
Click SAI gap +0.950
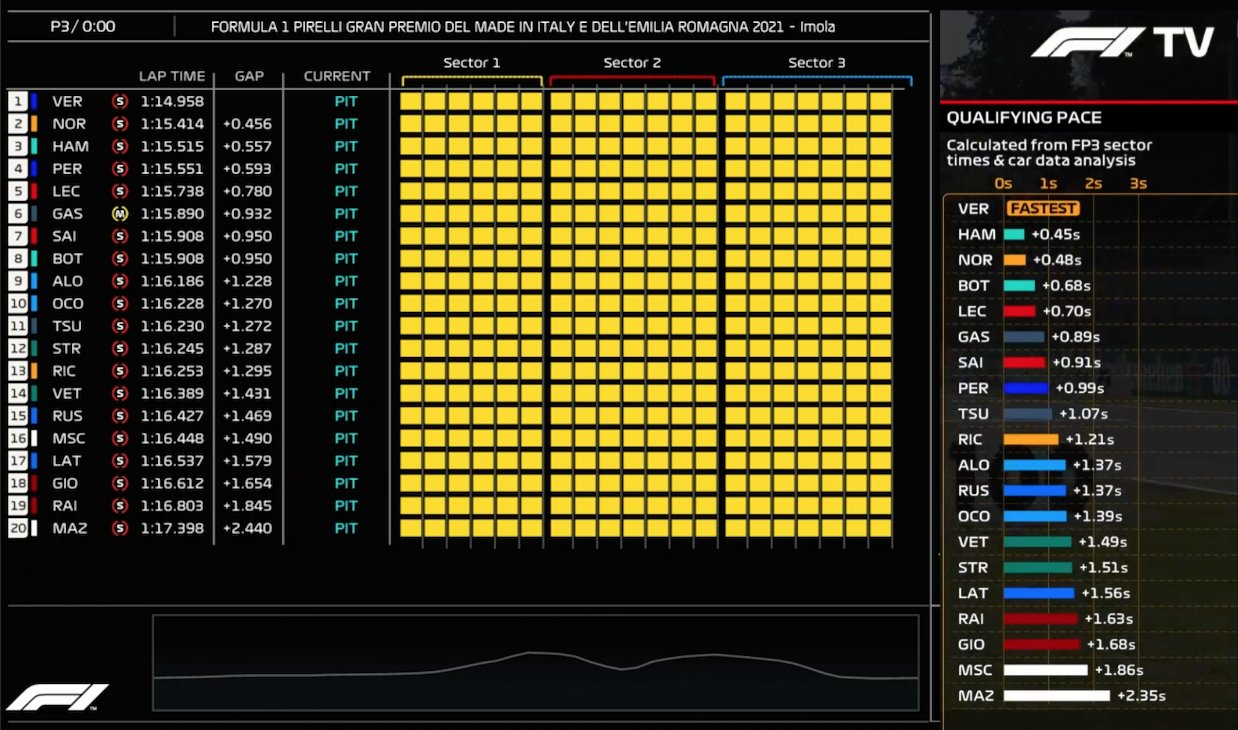246,236
